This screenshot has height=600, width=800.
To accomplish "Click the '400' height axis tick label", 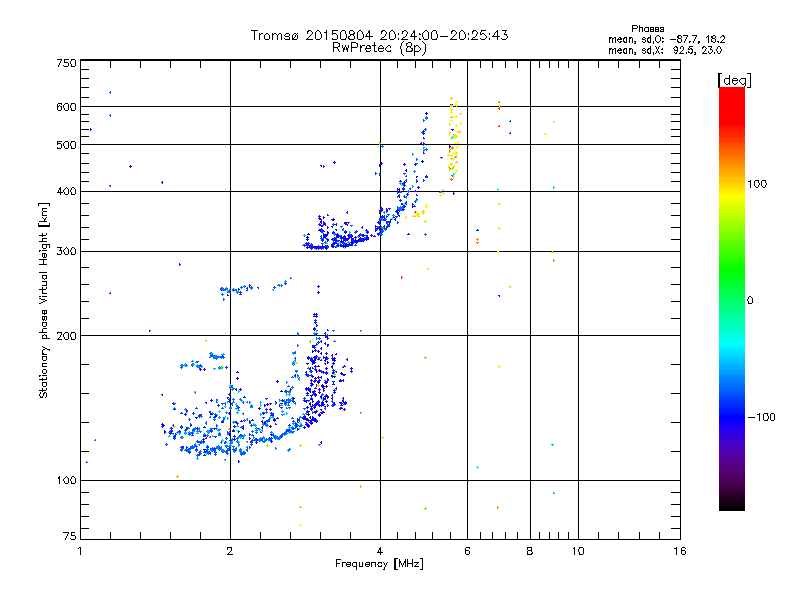I will pos(67,191).
